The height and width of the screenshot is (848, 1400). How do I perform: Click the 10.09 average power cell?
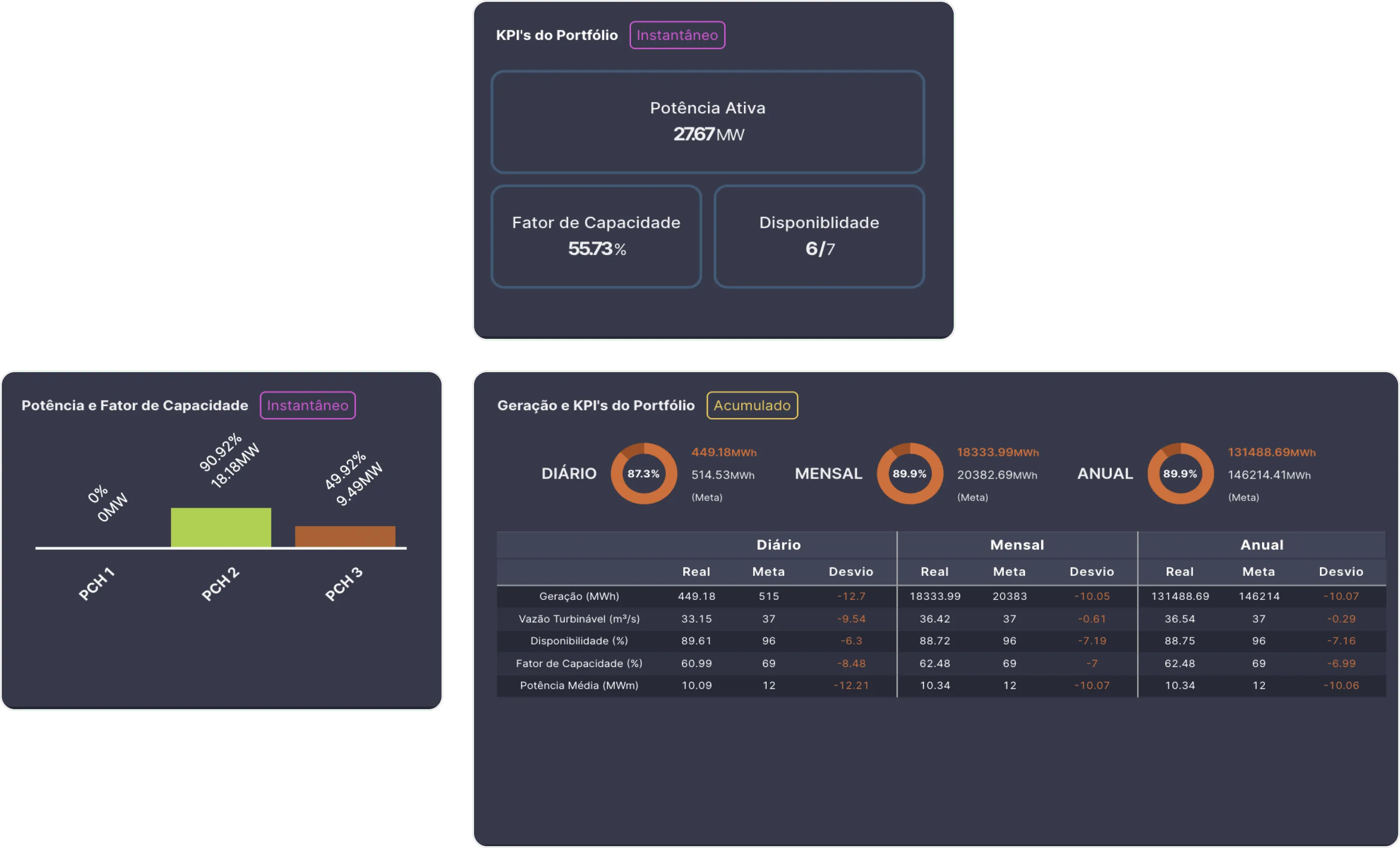click(697, 686)
